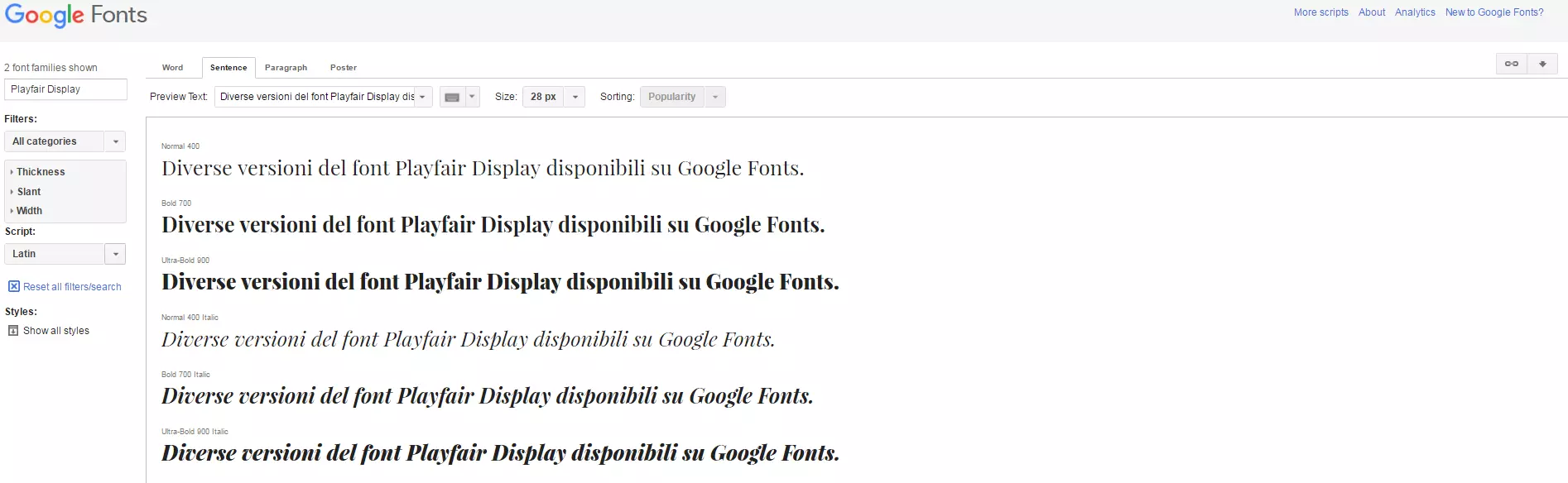Click the 'Normal 400 Italic' style label
This screenshot has height=483, width=1568.
coord(190,318)
